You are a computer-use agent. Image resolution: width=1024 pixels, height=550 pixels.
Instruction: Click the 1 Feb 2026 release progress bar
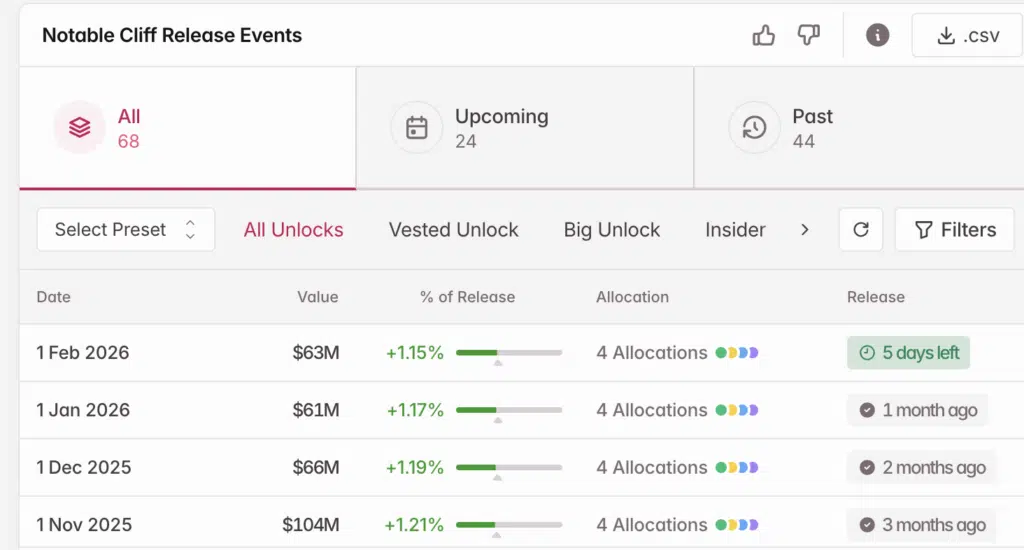coord(508,353)
